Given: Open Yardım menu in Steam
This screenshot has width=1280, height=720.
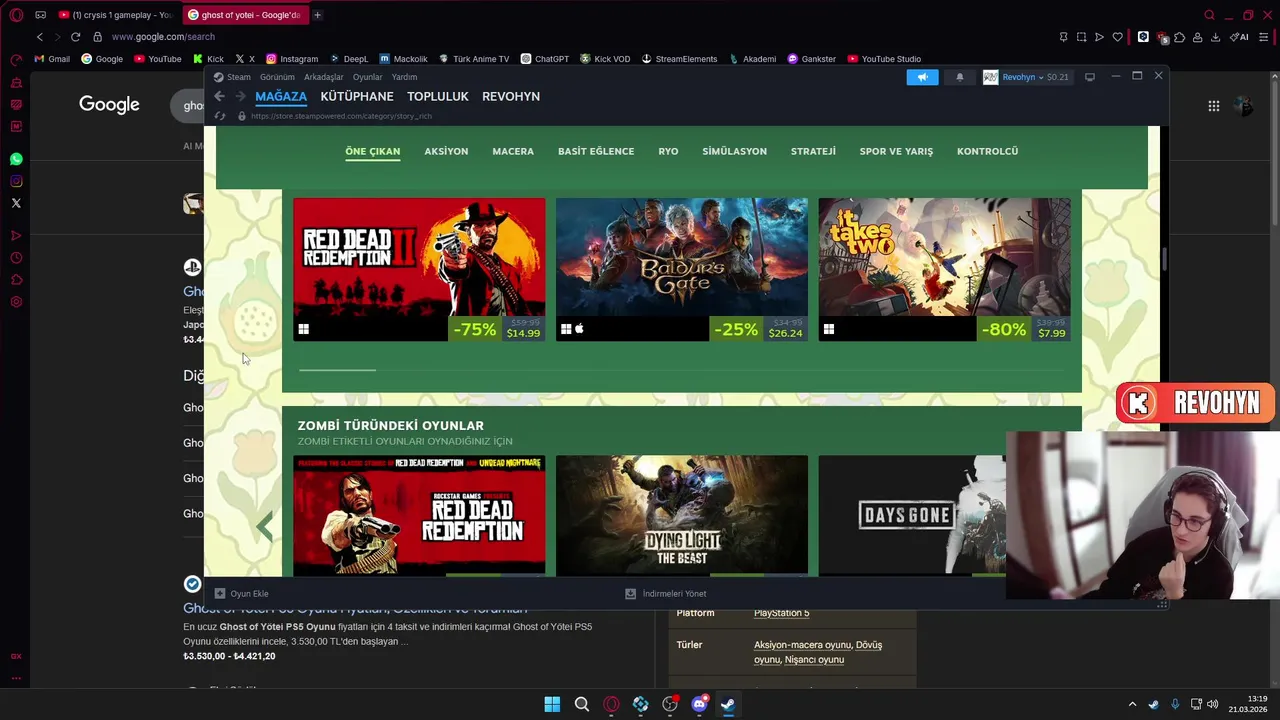Looking at the screenshot, I should pos(404,77).
